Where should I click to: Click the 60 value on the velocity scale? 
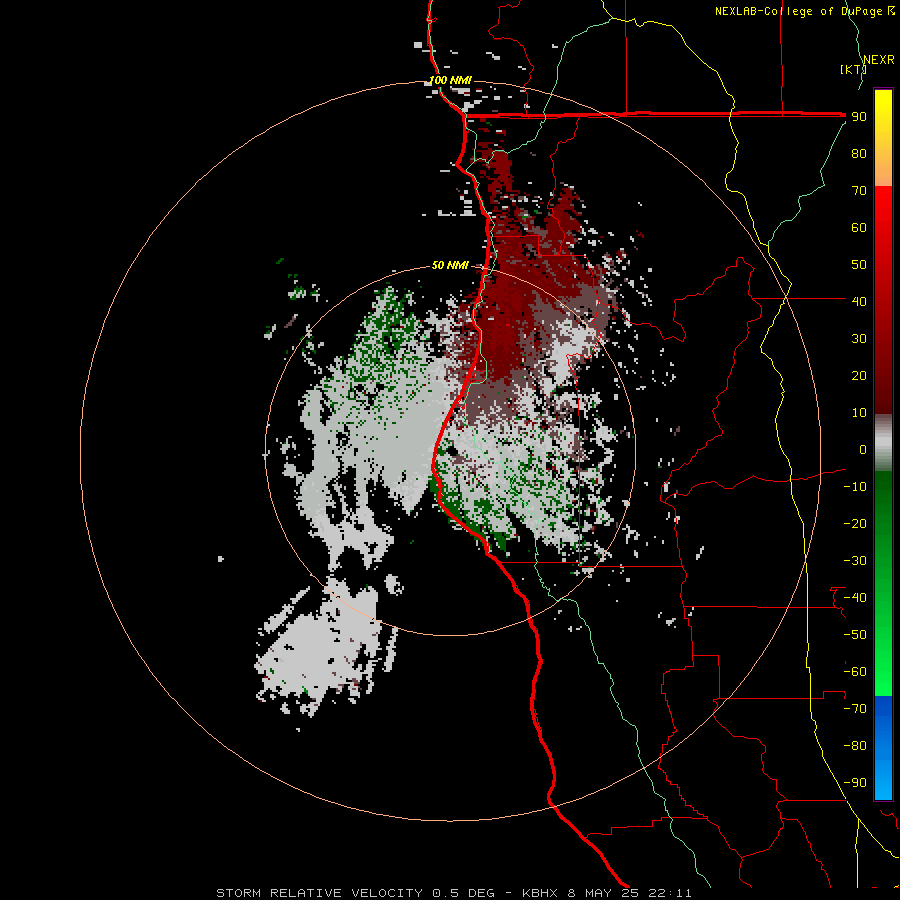pyautogui.click(x=859, y=227)
